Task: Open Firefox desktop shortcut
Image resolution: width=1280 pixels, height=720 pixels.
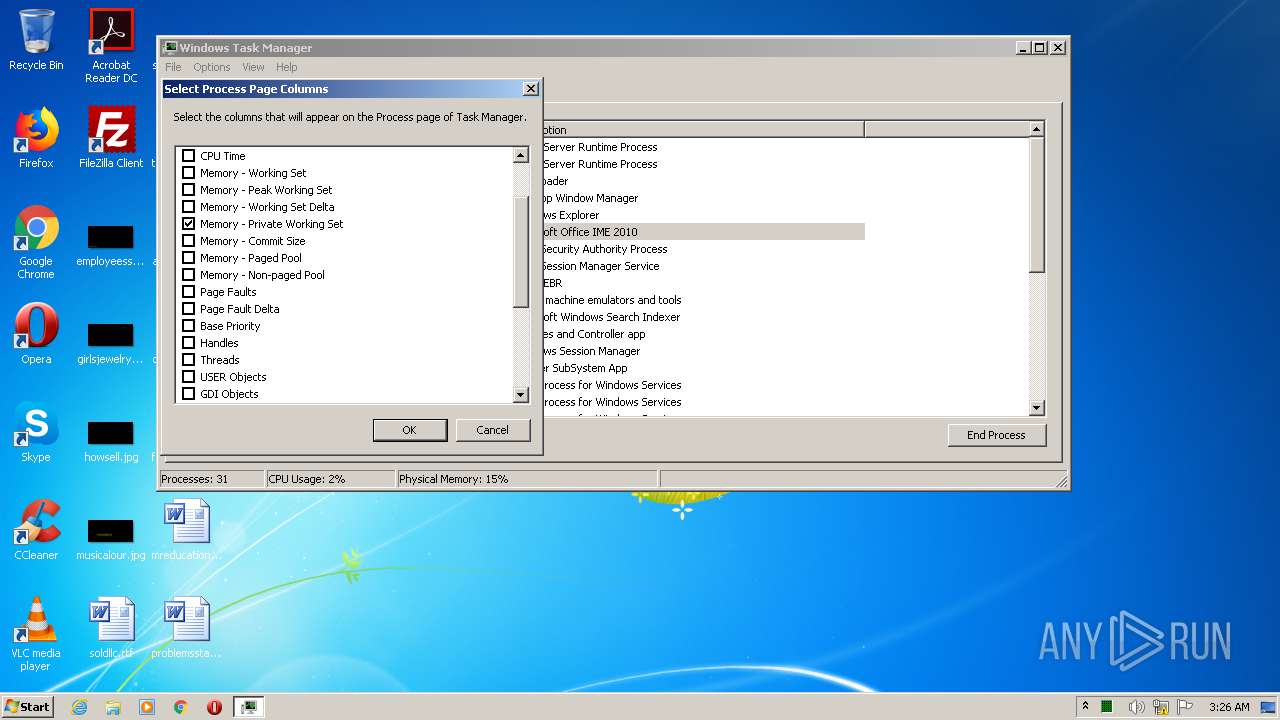Action: [36, 138]
